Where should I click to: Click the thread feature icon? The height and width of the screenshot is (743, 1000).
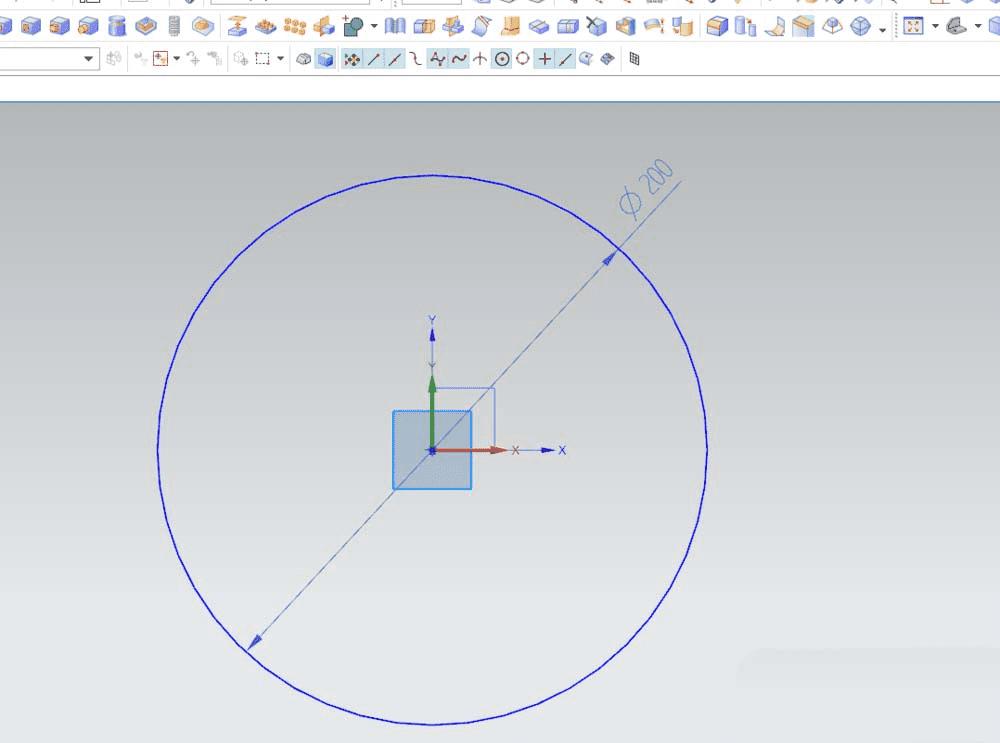[174, 26]
